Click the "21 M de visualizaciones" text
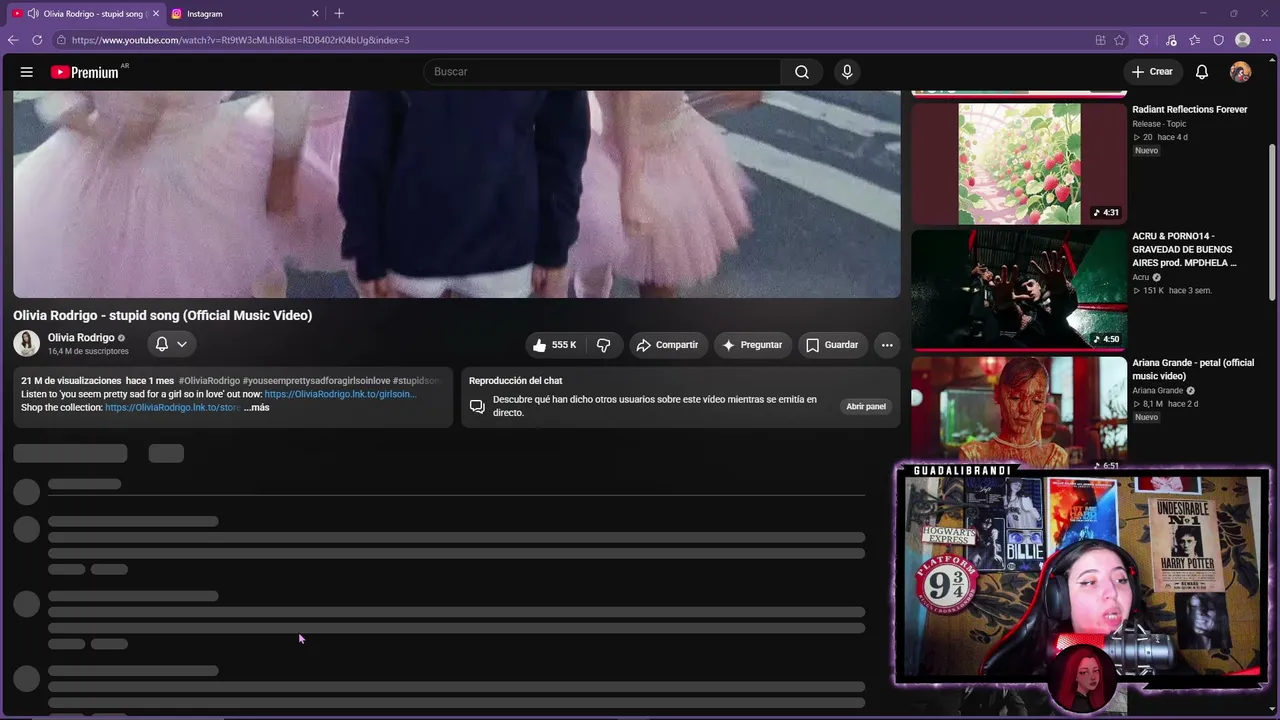This screenshot has height=720, width=1280. [x=71, y=381]
